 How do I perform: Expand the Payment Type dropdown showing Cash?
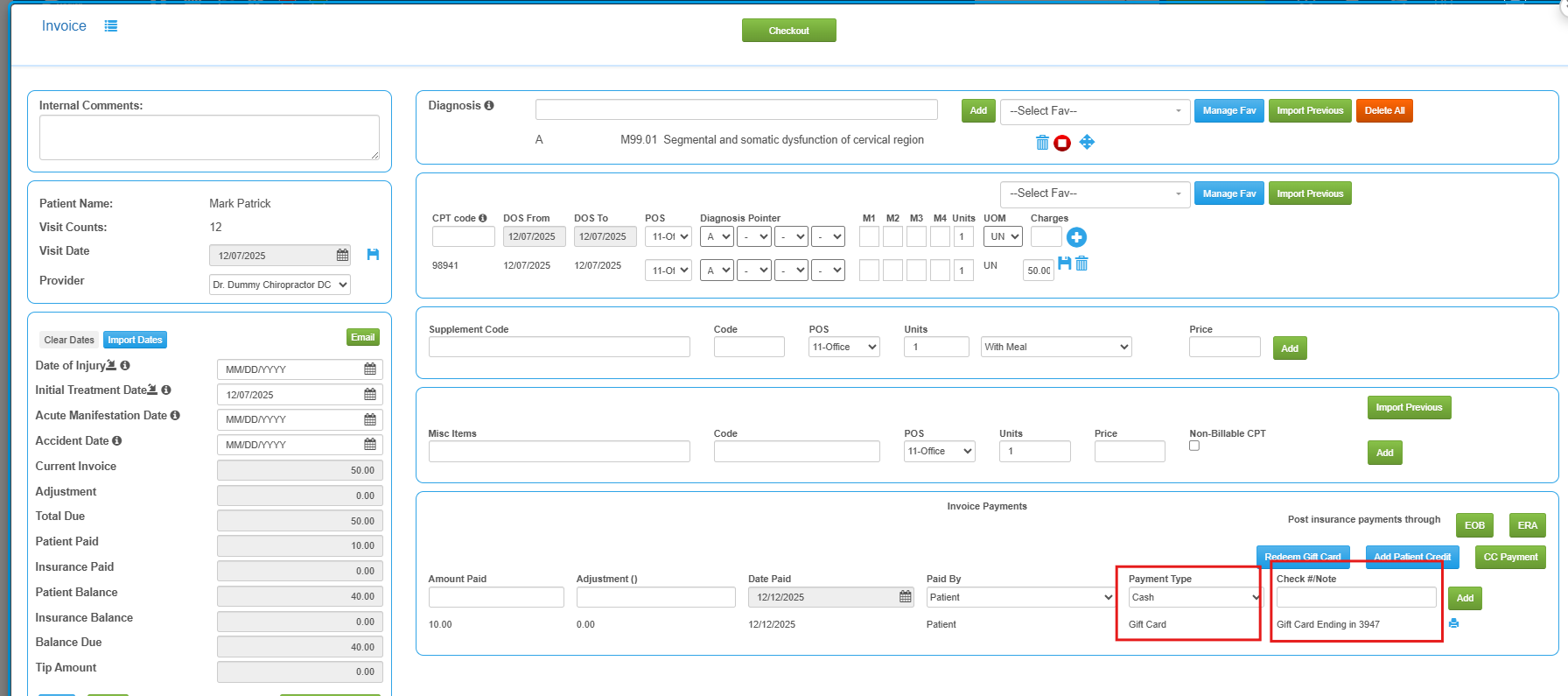tap(1194, 597)
